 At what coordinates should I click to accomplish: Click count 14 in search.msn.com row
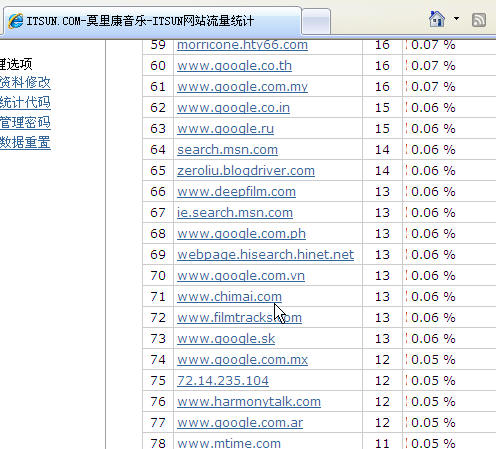pos(382,150)
